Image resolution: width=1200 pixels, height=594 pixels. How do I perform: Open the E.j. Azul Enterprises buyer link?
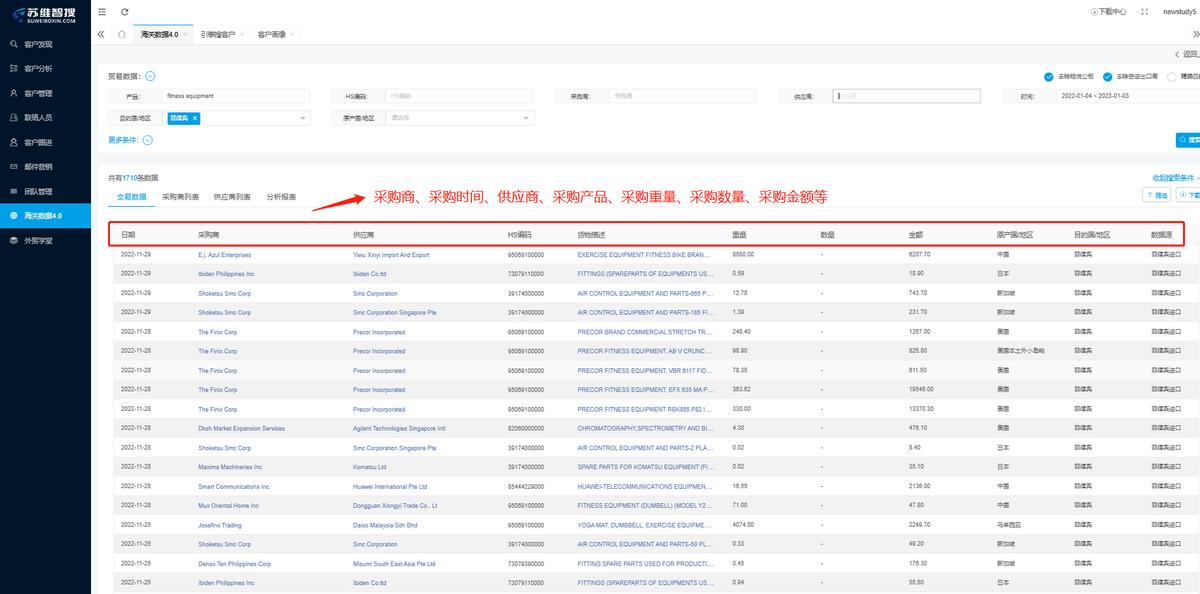point(224,255)
